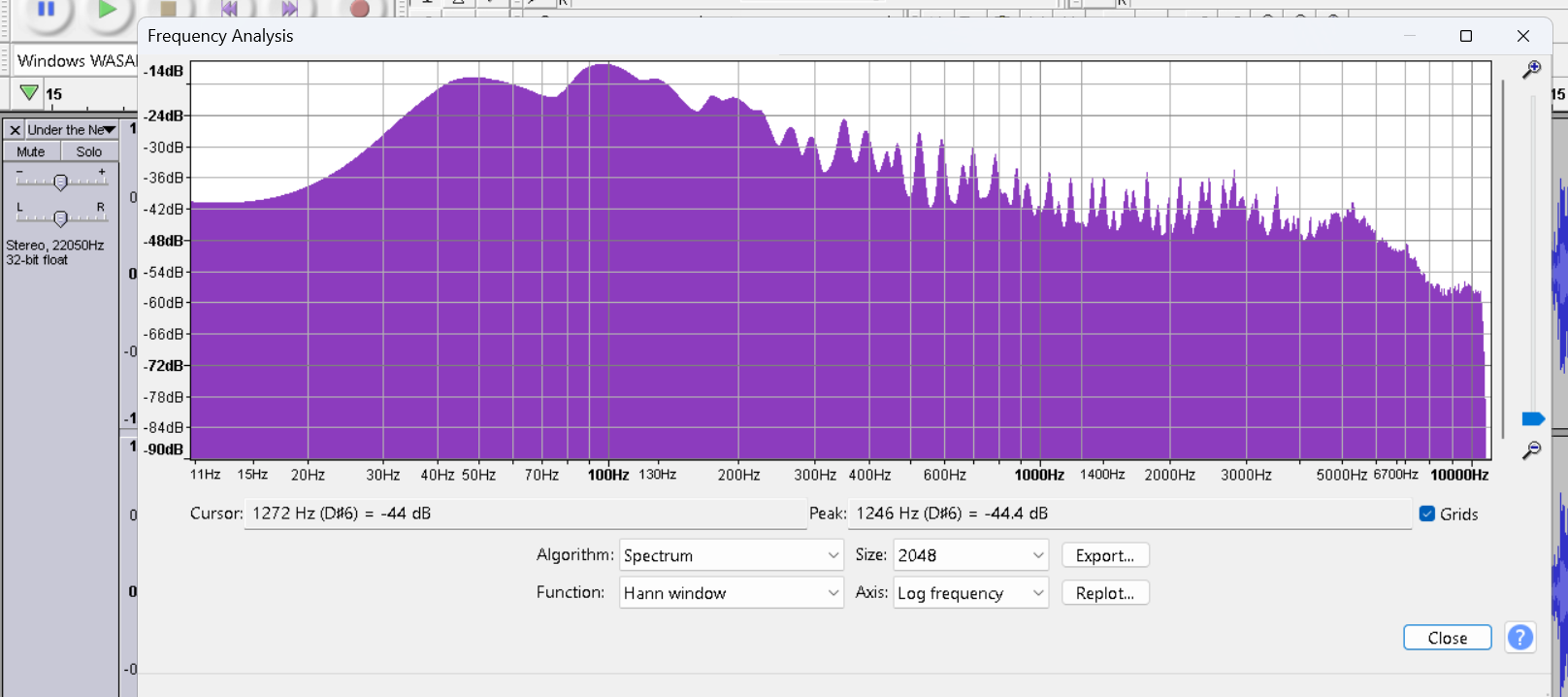This screenshot has height=697, width=1568.
Task: Open the Algorithm dropdown showing Spectrum
Action: click(x=731, y=555)
